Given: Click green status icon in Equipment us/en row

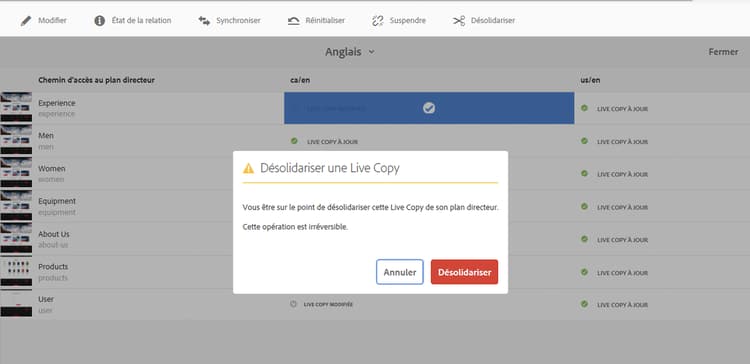Looking at the screenshot, I should click(x=584, y=206).
